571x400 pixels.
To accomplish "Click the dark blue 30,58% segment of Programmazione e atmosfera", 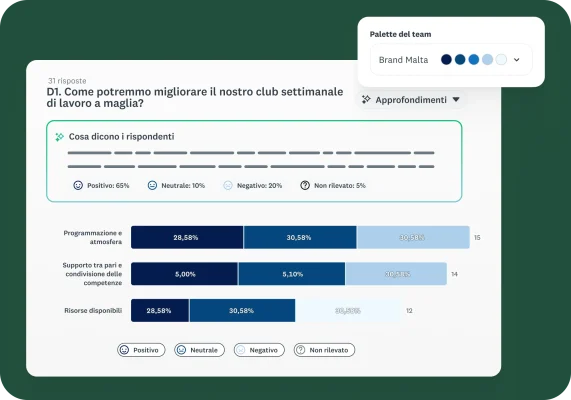I will point(300,238).
